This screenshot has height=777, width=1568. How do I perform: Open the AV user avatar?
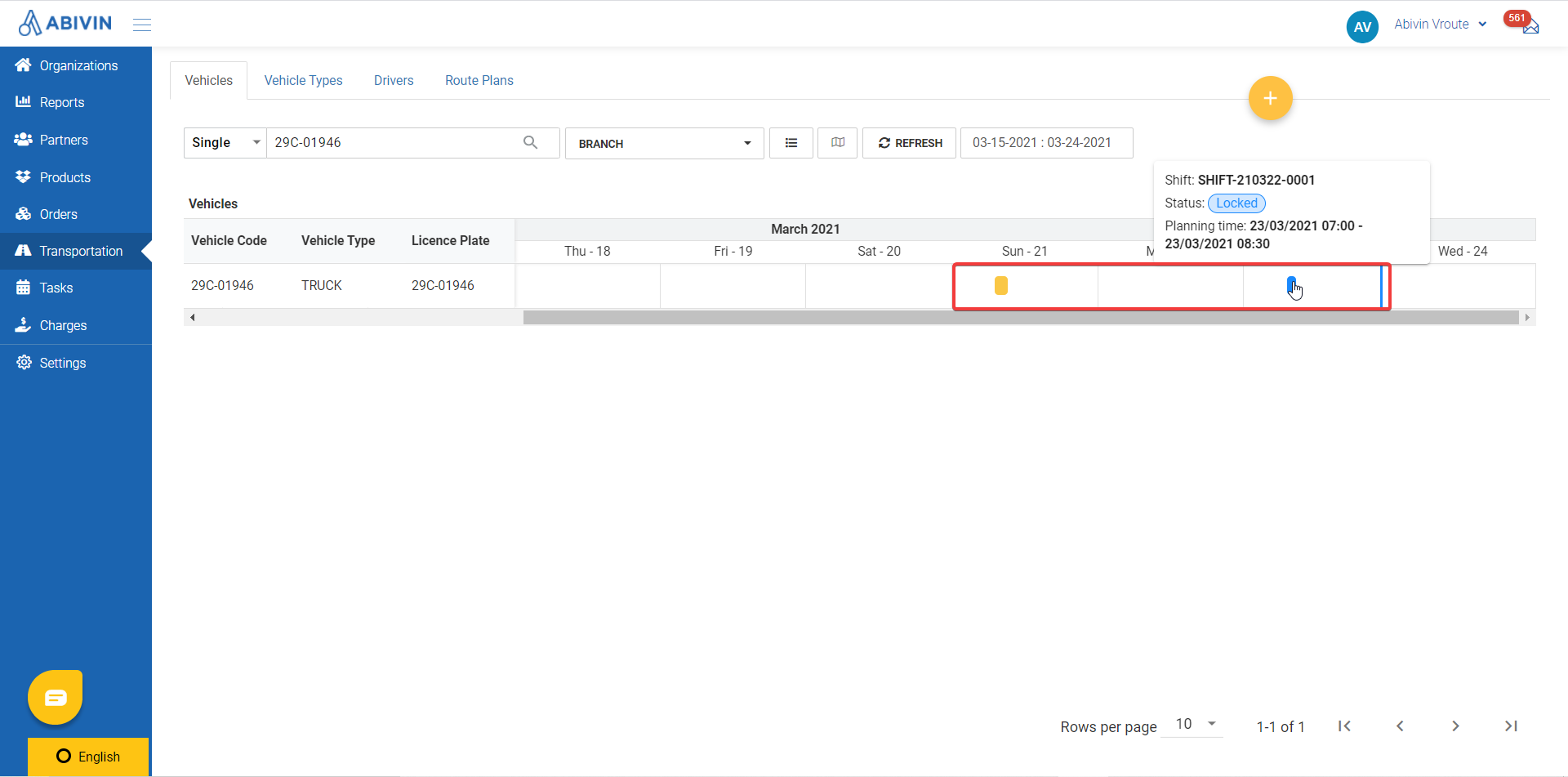(x=1362, y=26)
